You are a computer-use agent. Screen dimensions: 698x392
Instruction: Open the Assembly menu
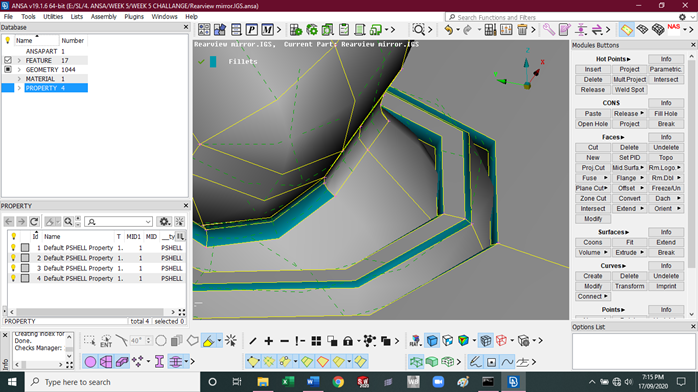coord(103,16)
